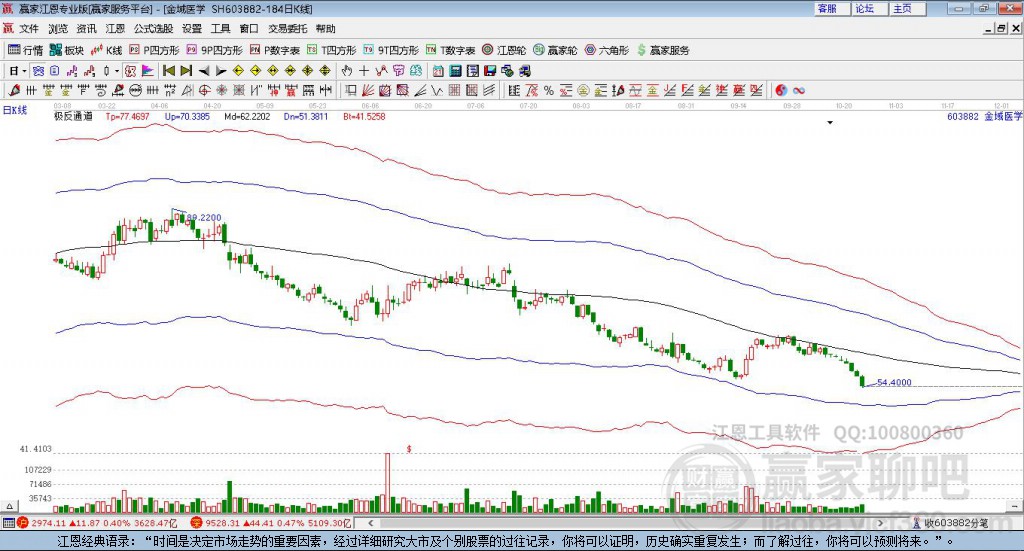Open the 行情 market quotes view

tap(25, 50)
